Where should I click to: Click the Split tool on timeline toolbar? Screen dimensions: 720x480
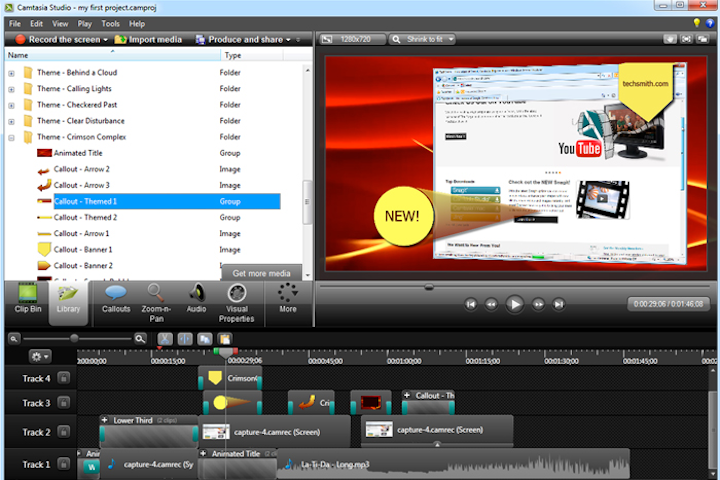pos(185,339)
